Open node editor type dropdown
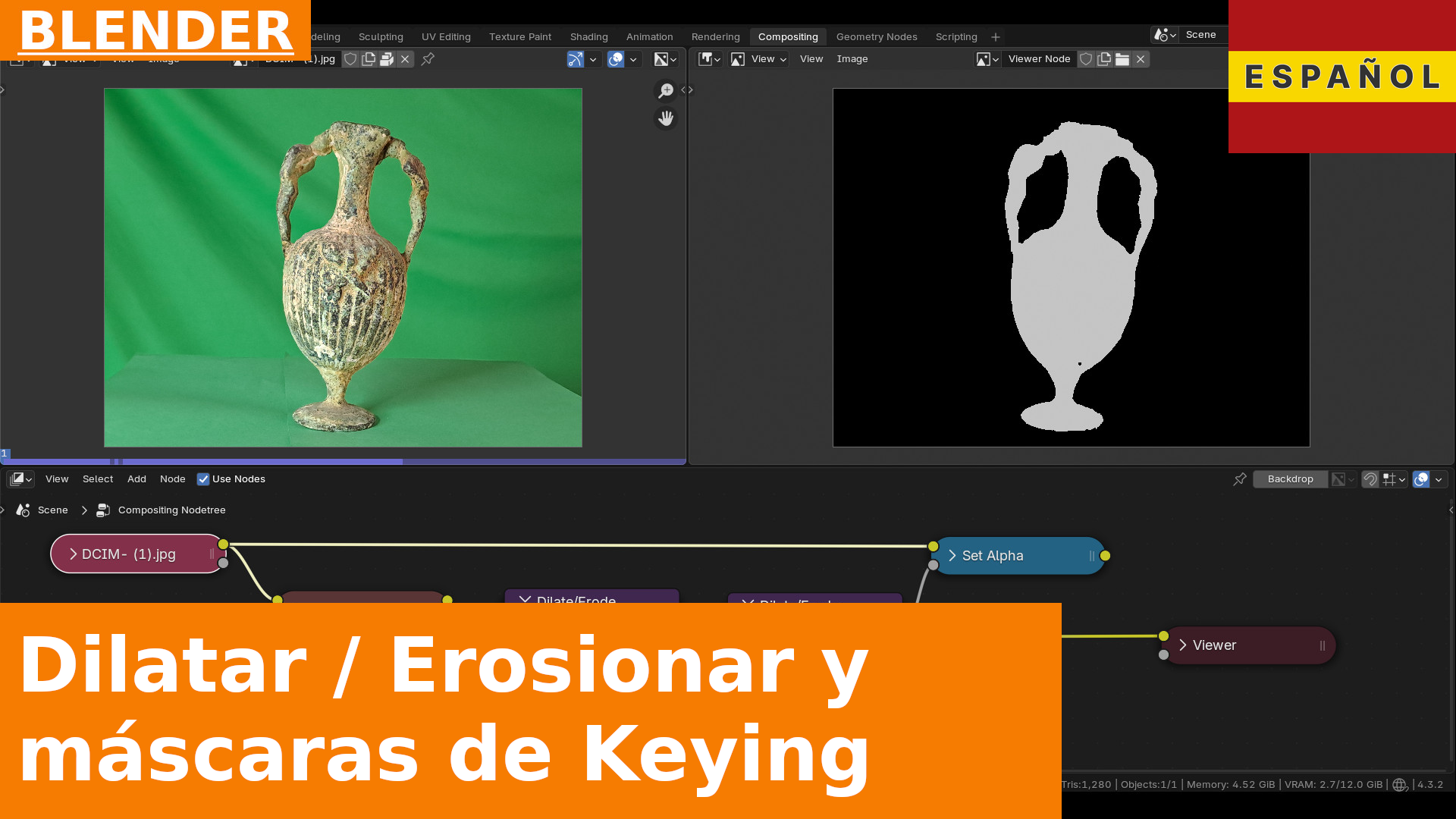Viewport: 1456px width, 819px height. point(20,479)
